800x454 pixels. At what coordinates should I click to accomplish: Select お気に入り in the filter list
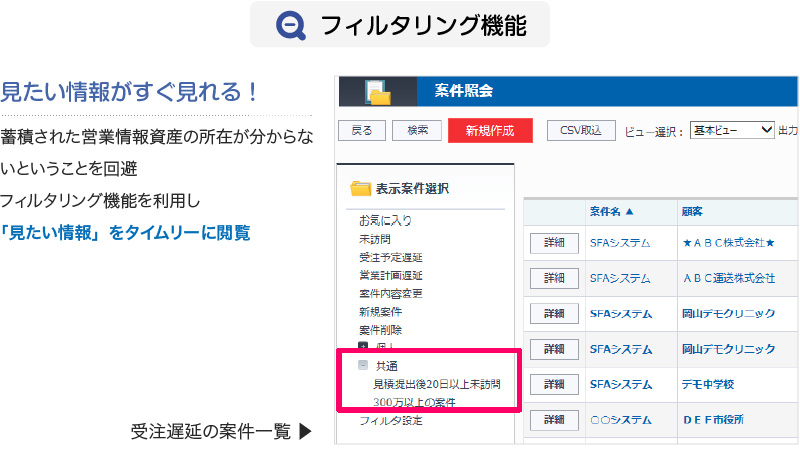[385, 221]
